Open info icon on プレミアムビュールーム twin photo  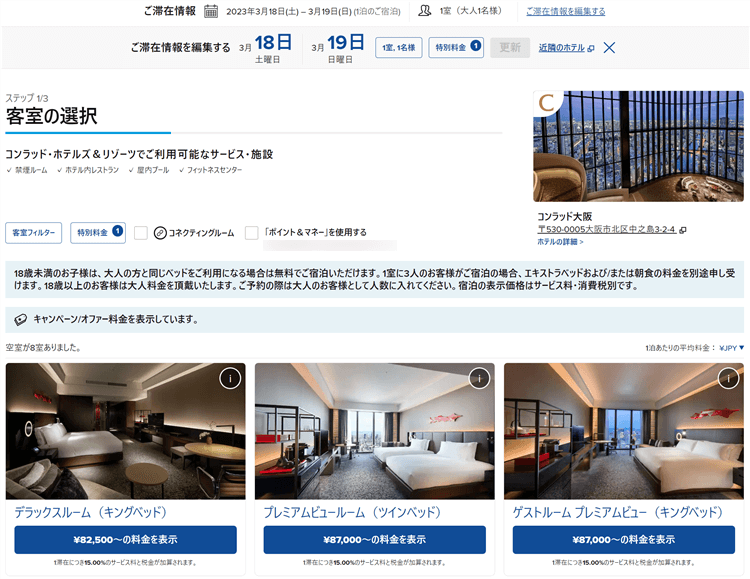(479, 379)
